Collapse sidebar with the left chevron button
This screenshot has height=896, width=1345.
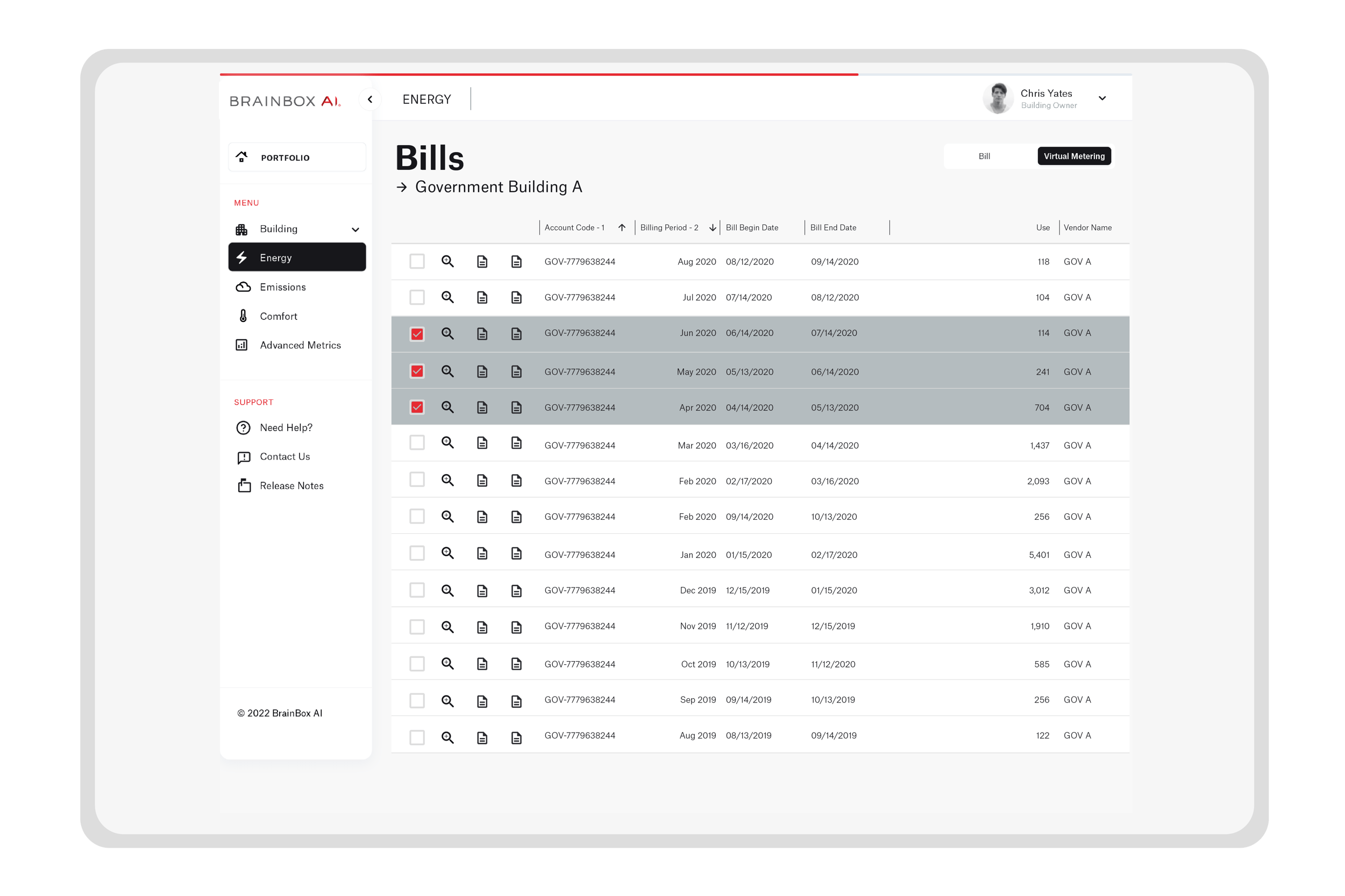tap(370, 99)
